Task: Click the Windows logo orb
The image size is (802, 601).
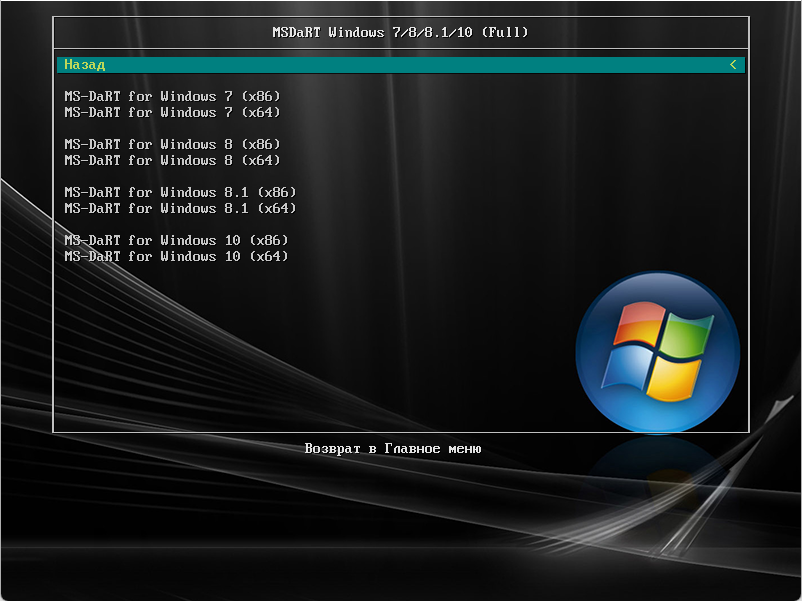Action: point(657,351)
